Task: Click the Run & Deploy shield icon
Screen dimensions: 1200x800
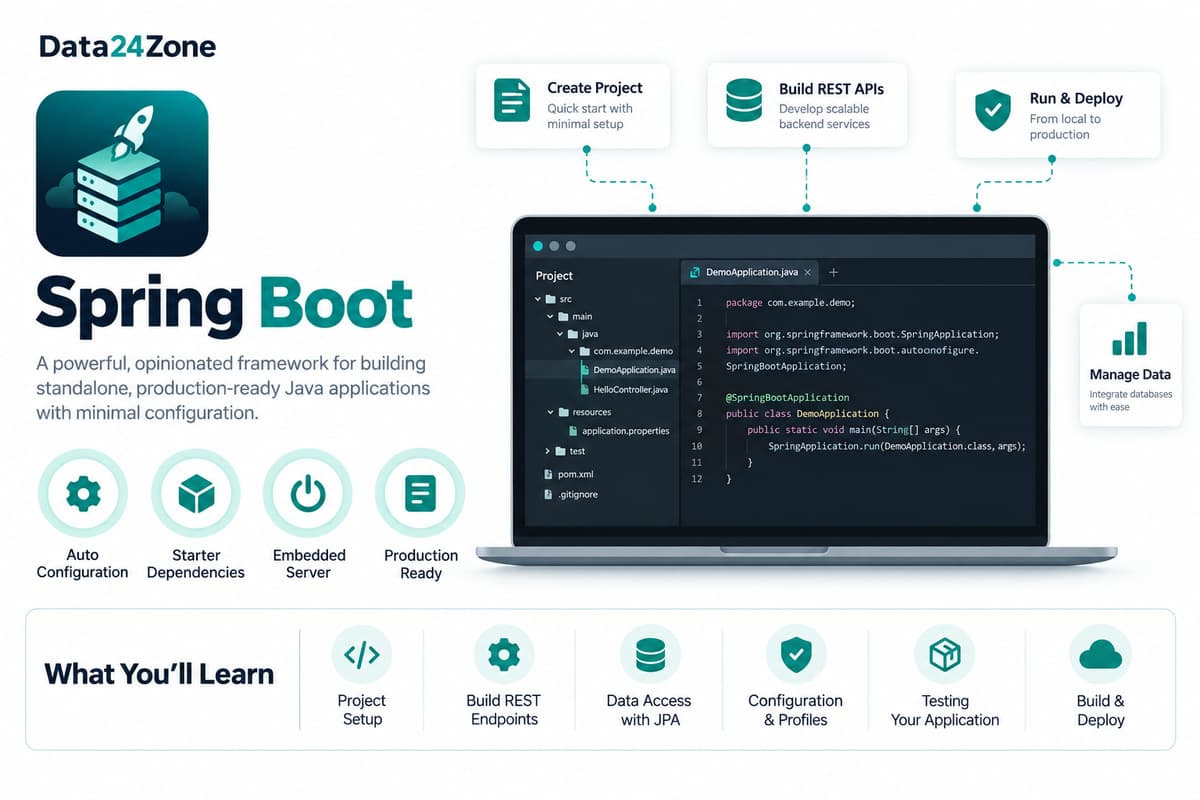Action: pyautogui.click(x=993, y=110)
